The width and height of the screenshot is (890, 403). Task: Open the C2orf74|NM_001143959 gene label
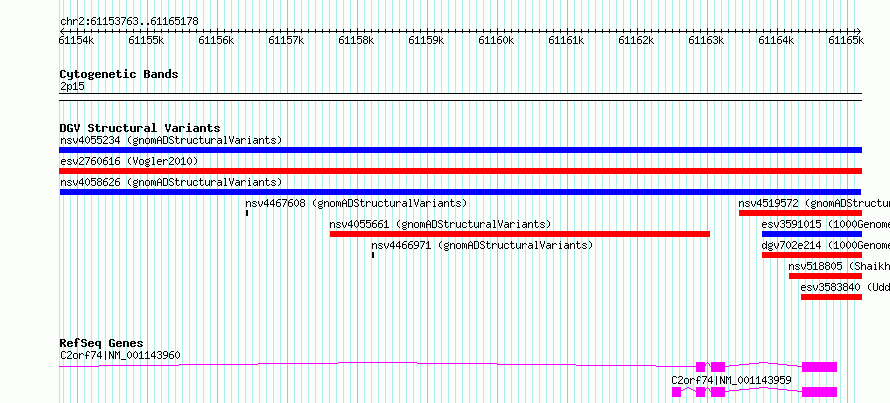pos(731,380)
